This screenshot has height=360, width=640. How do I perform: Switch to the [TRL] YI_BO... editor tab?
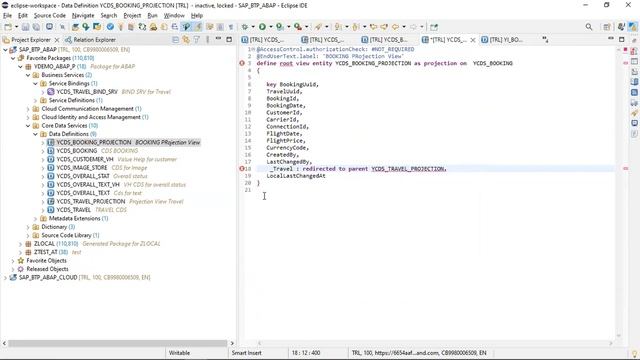502,40
